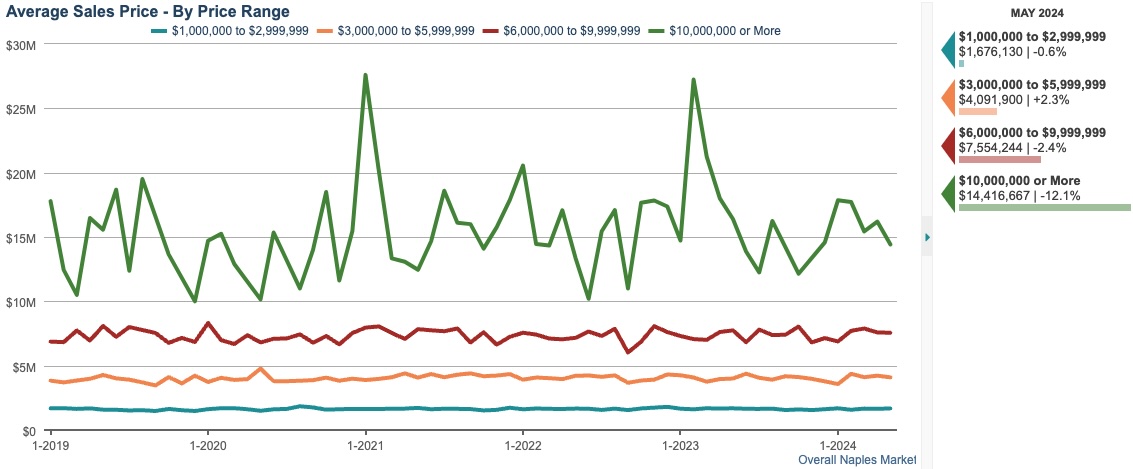
Task: Click the teal arrow marker for $1,000,000 range
Action: 948,51
